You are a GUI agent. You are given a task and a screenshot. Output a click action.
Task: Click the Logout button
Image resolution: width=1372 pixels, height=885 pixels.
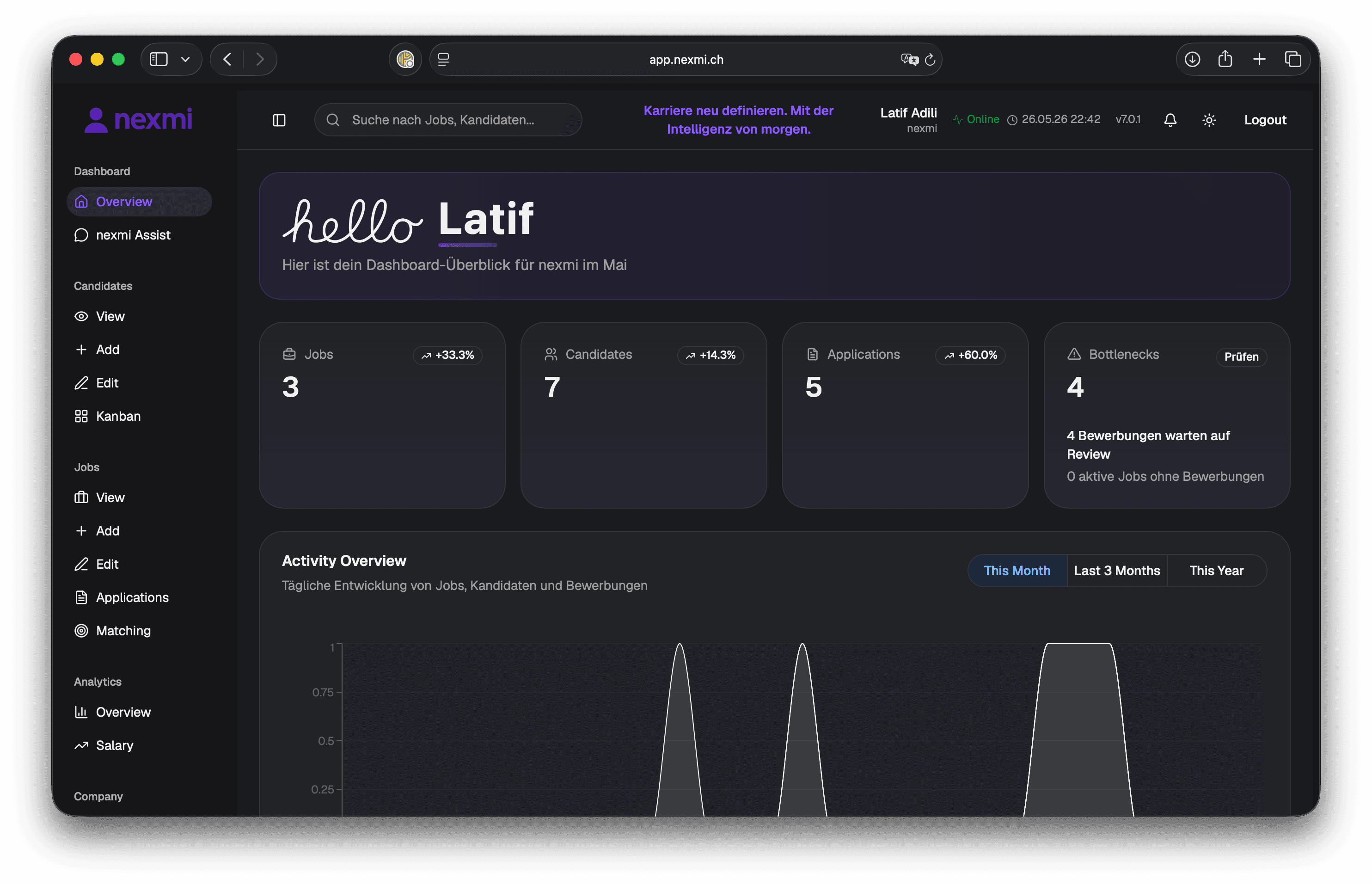[x=1265, y=120]
